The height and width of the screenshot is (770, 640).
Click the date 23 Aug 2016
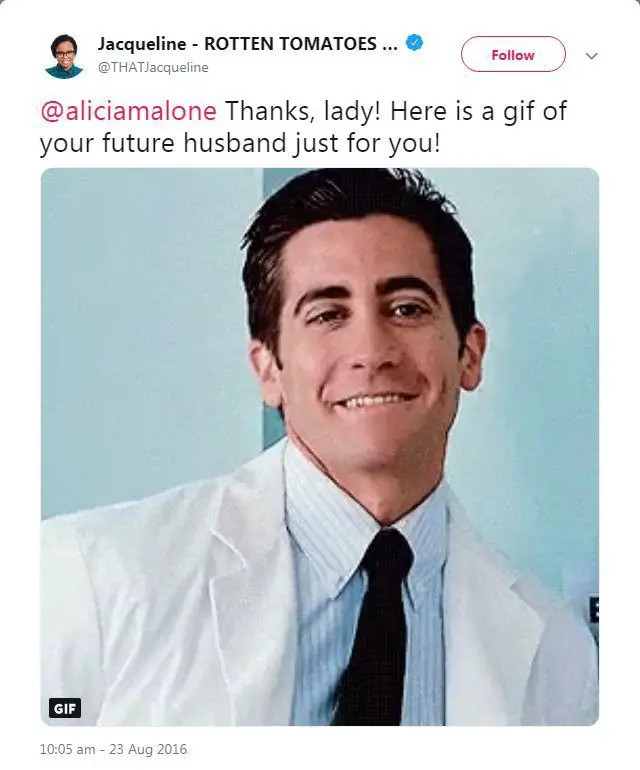click(148, 749)
